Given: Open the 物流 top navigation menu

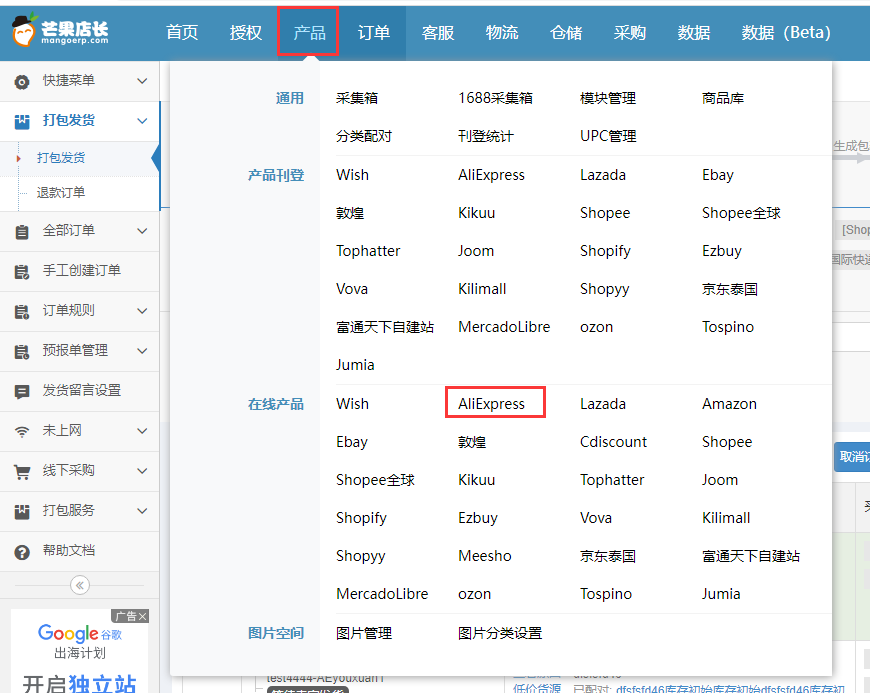Looking at the screenshot, I should point(502,32).
